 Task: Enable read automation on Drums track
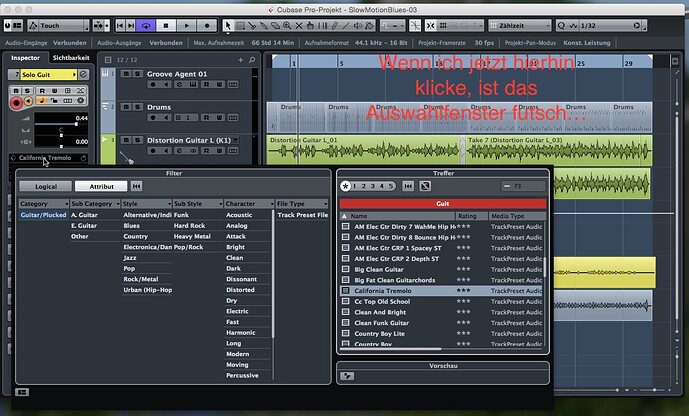[206, 117]
